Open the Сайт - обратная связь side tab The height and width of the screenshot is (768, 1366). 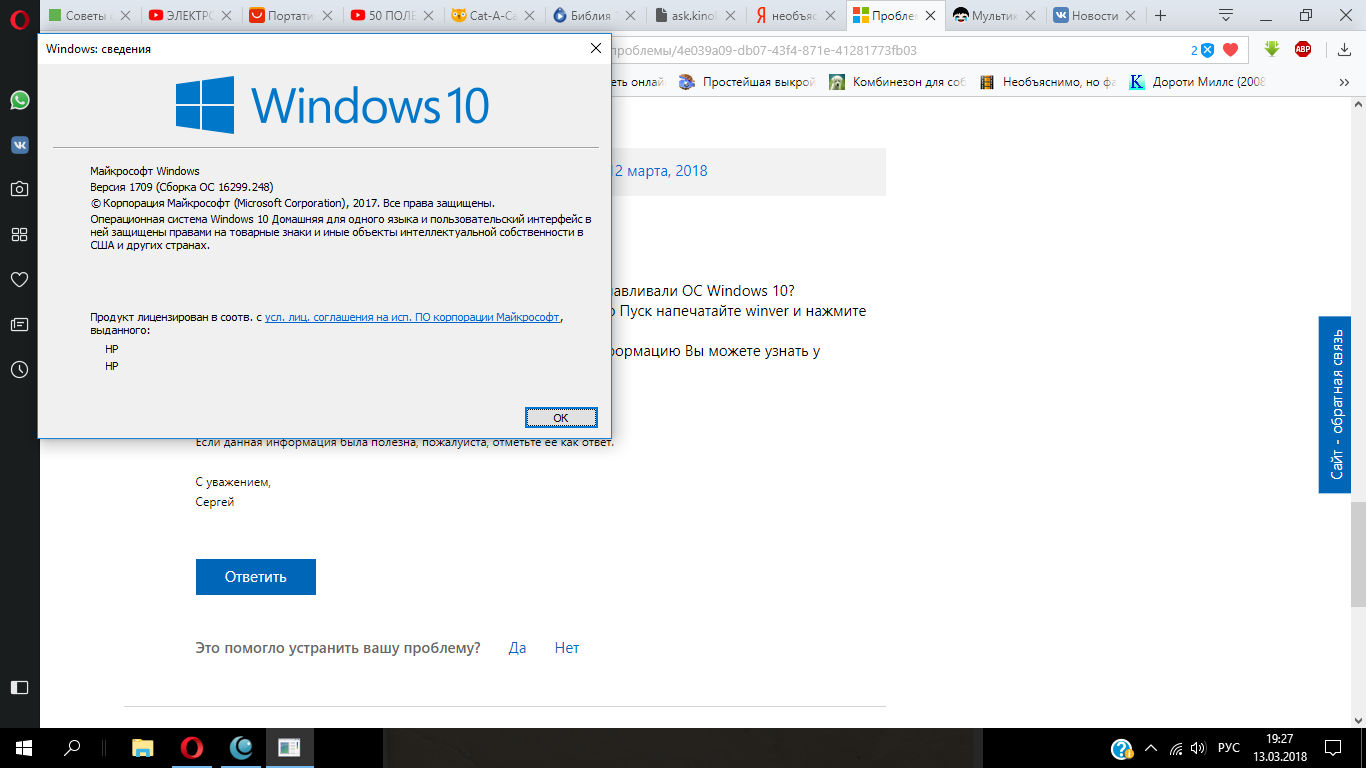coord(1335,404)
